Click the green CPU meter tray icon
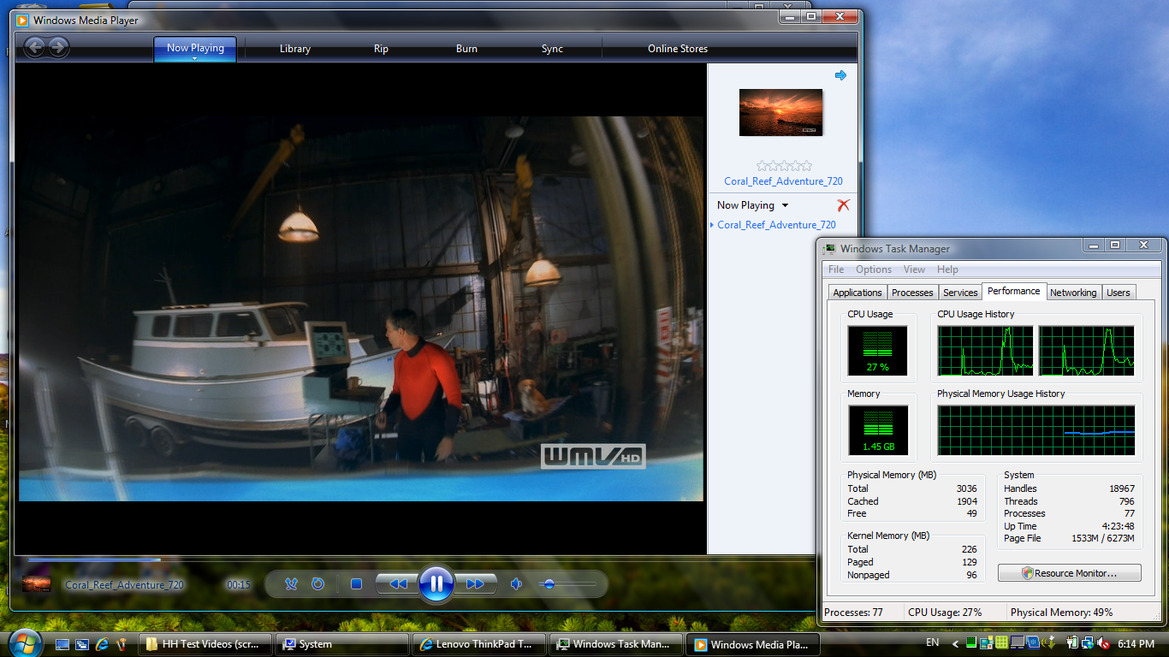The height and width of the screenshot is (657, 1169). pos(971,643)
